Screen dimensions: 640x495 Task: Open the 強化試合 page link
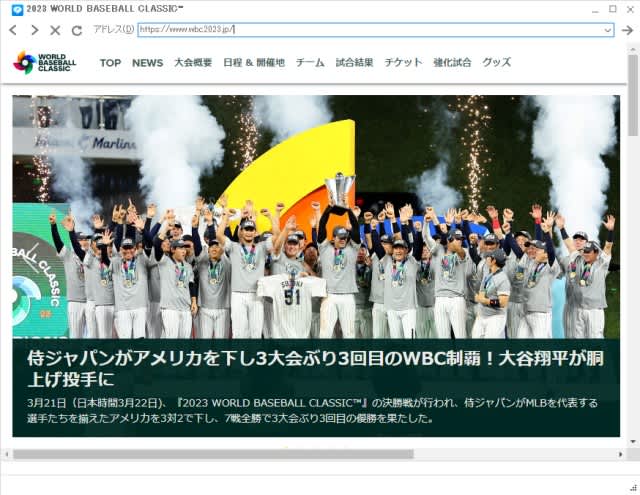pos(452,62)
